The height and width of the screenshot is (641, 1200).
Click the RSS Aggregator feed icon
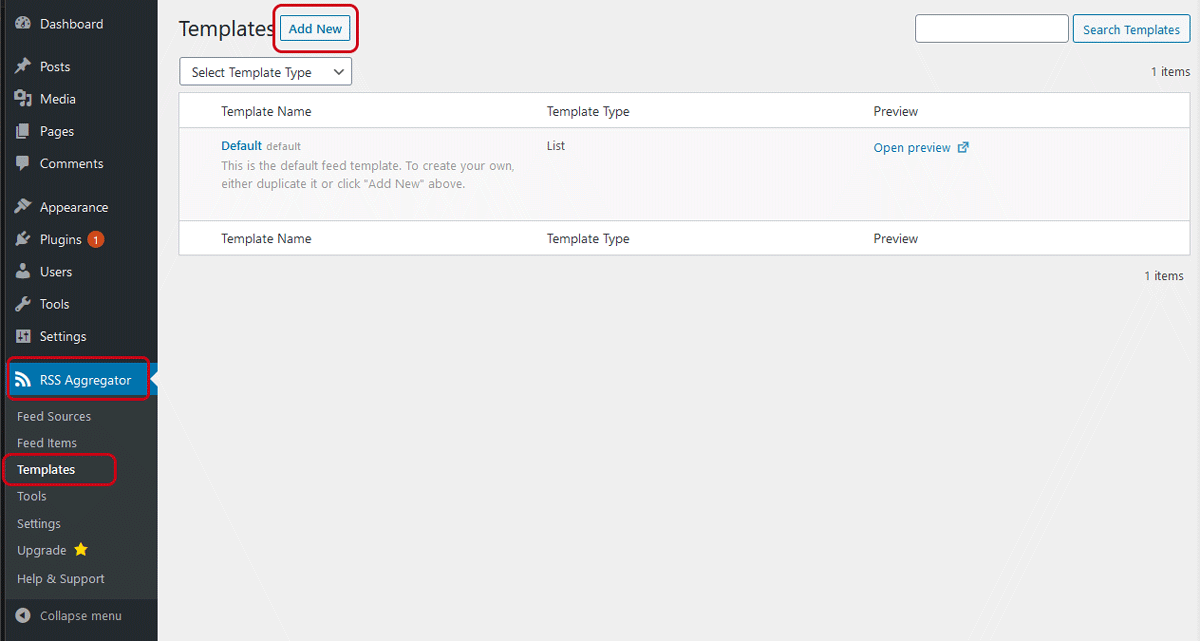coord(23,380)
